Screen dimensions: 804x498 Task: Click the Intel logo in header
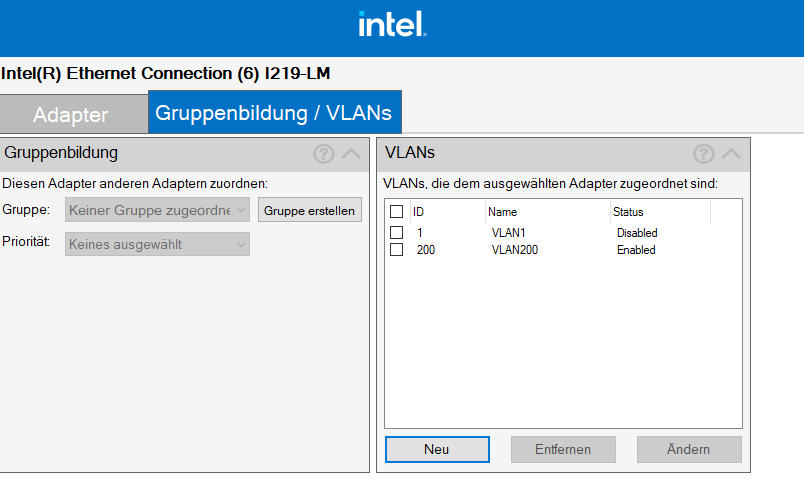tap(392, 24)
